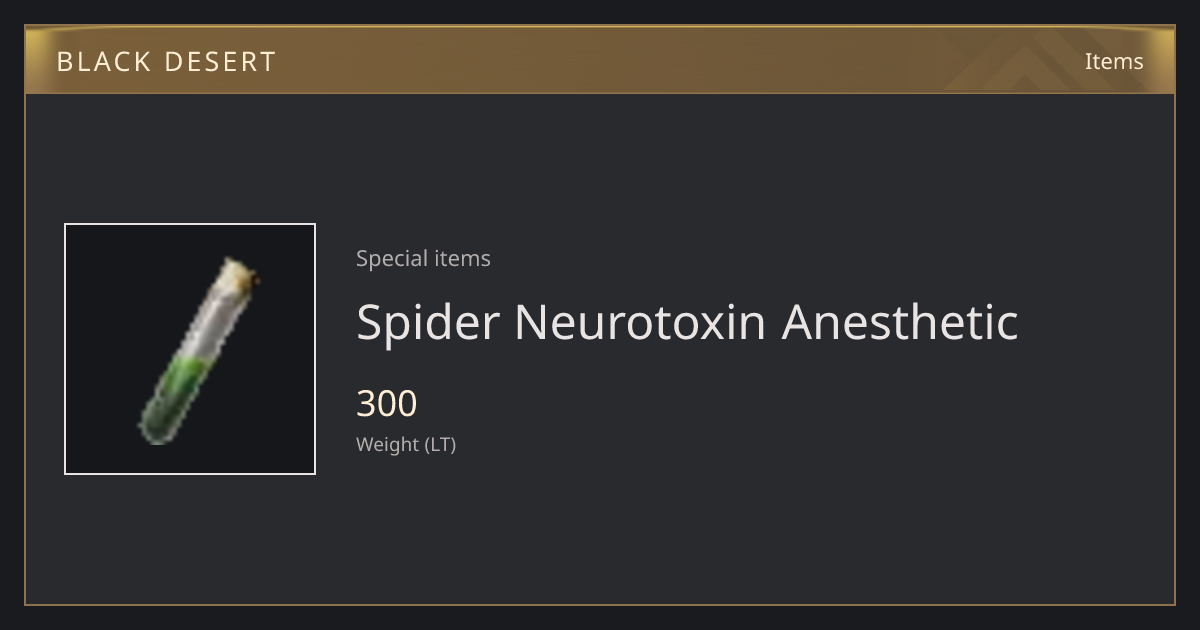Click the Spider Neurotoxin Anesthetic title

687,322
